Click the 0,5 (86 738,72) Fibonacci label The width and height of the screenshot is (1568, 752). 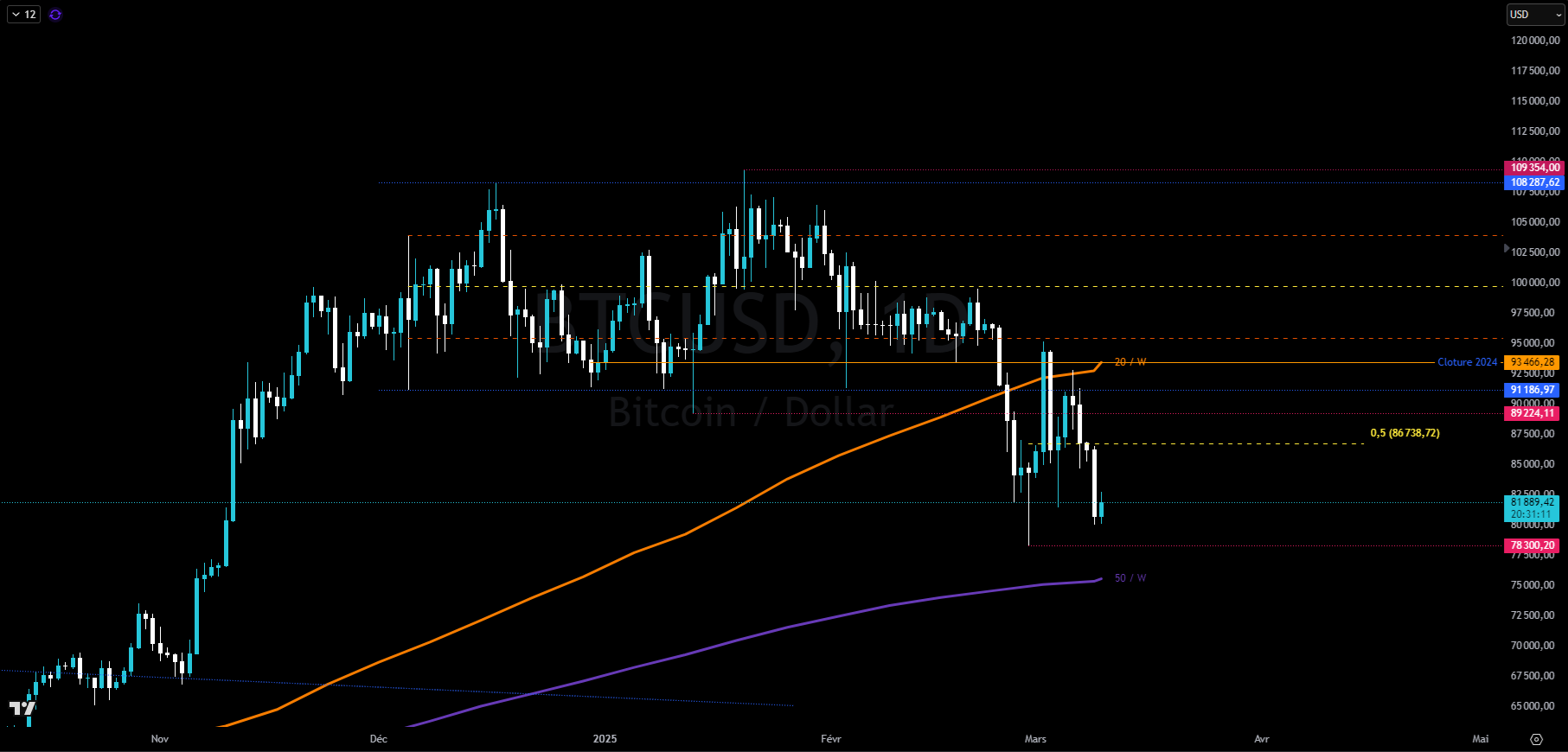tap(1405, 433)
